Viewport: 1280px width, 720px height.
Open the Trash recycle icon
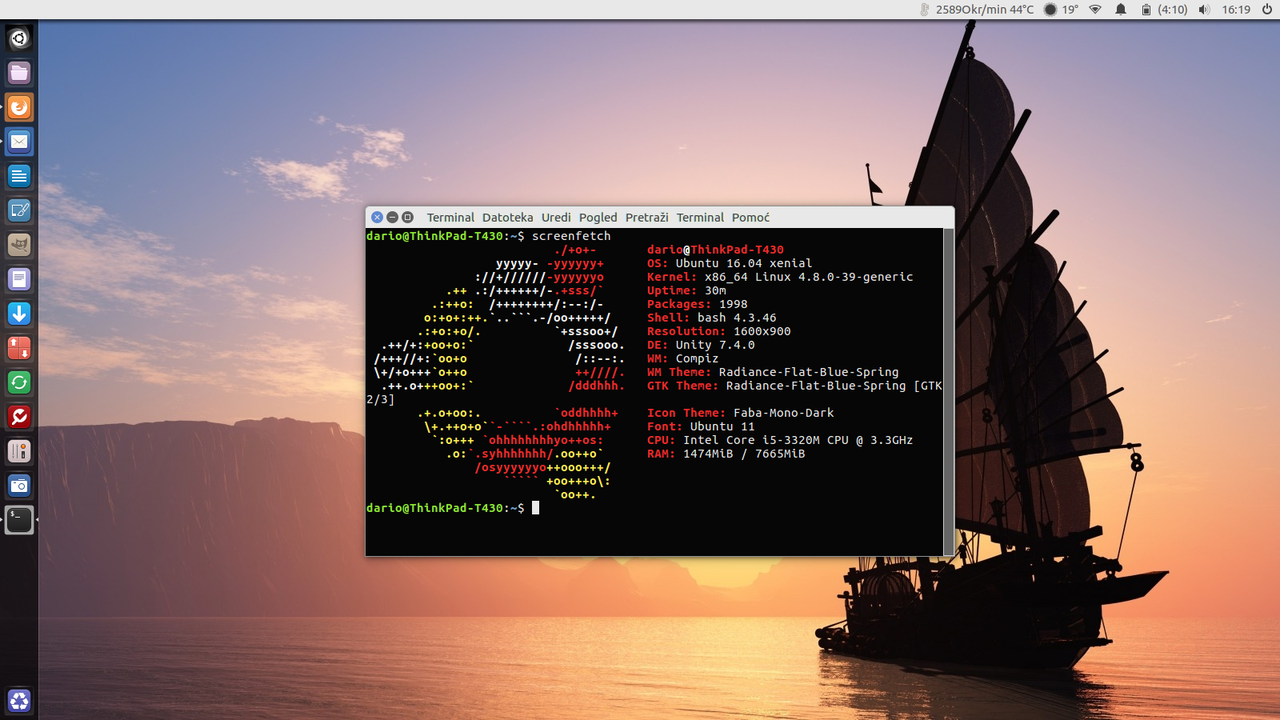tap(19, 701)
